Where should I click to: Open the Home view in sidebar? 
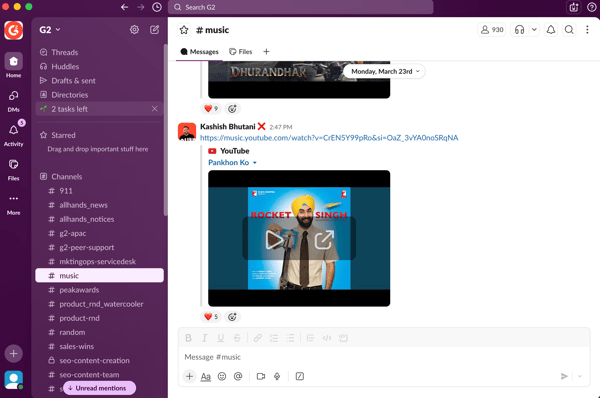pos(13,65)
